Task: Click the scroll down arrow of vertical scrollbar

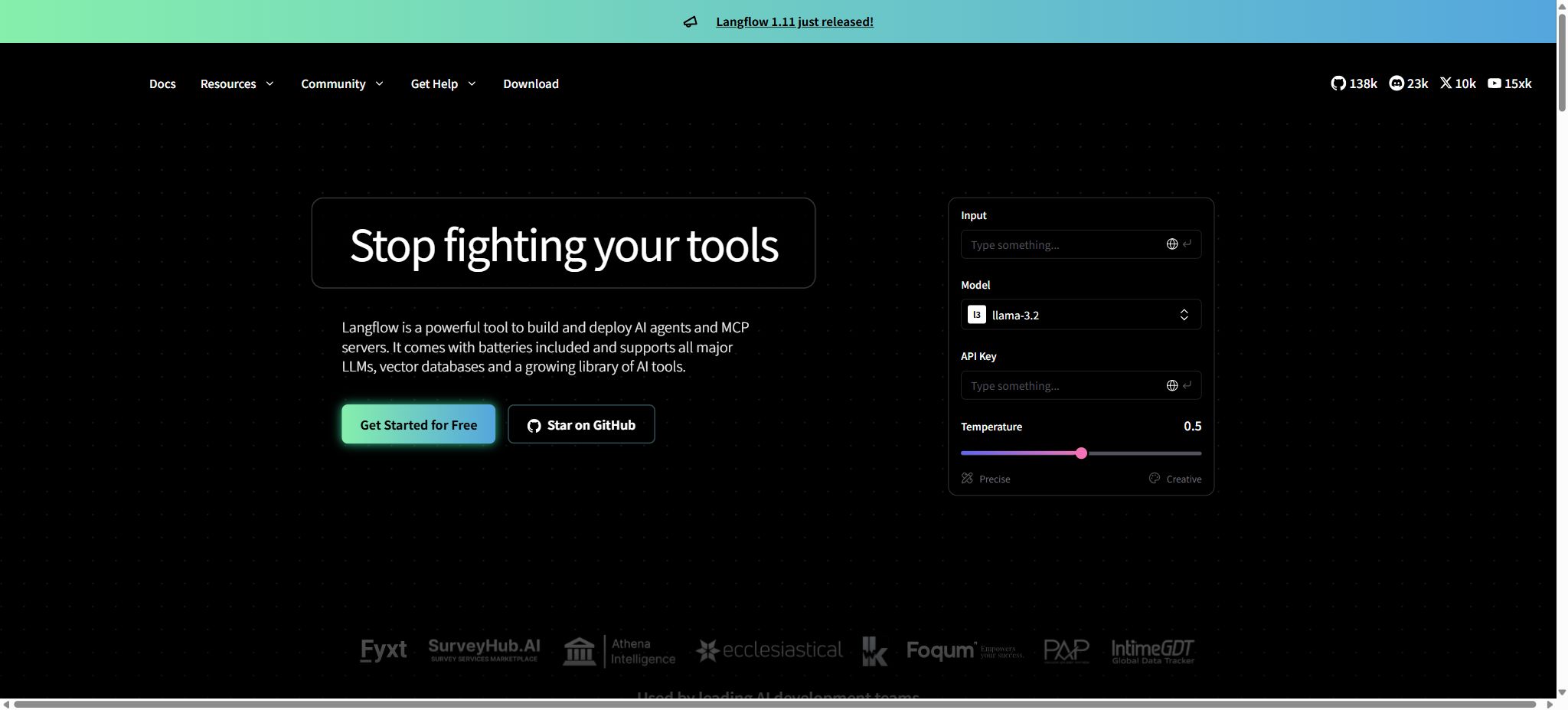Action: point(1562,693)
